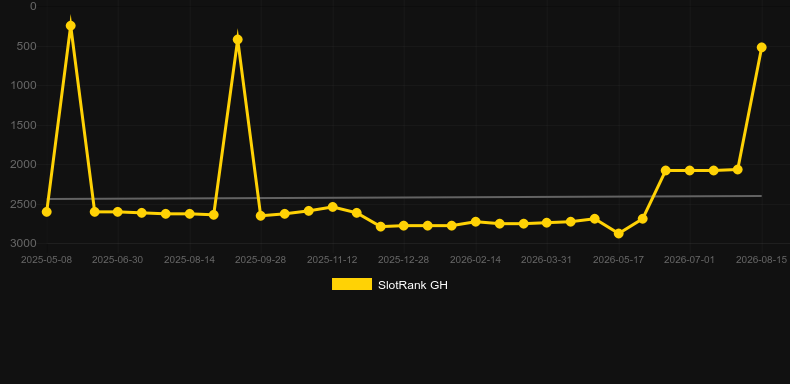Click the 2026-02-14 x-axis date label

tap(475, 260)
